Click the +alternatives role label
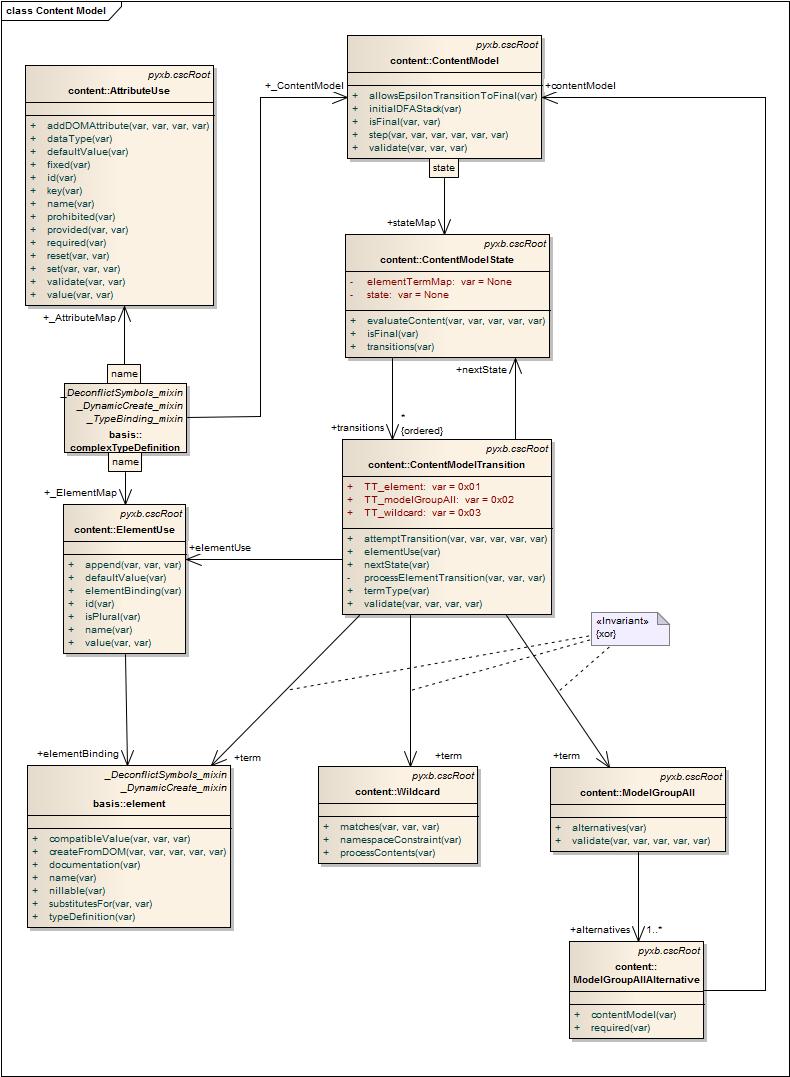The width and height of the screenshot is (790, 1077). (x=600, y=929)
